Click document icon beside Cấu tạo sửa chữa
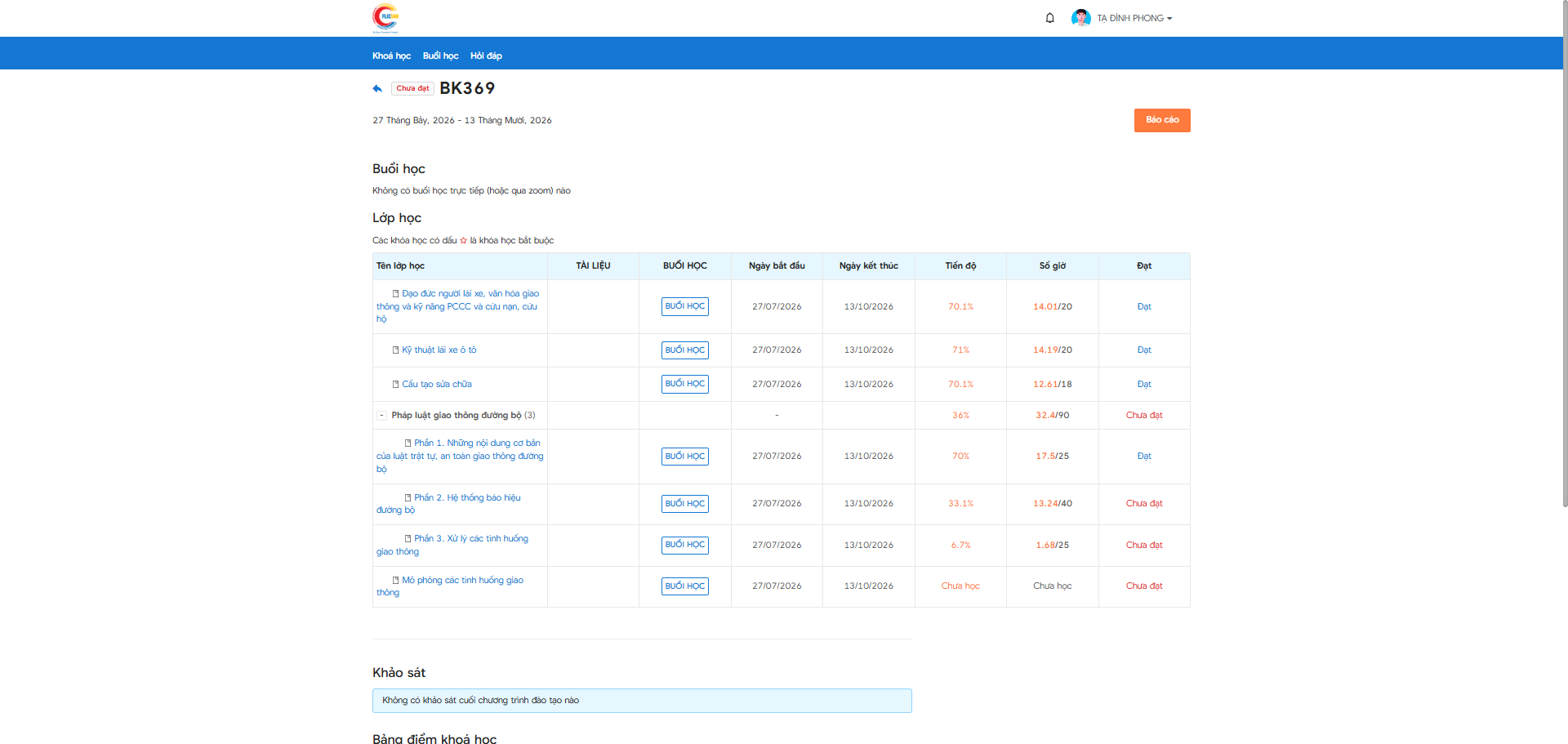The image size is (1568, 744). 395,385
